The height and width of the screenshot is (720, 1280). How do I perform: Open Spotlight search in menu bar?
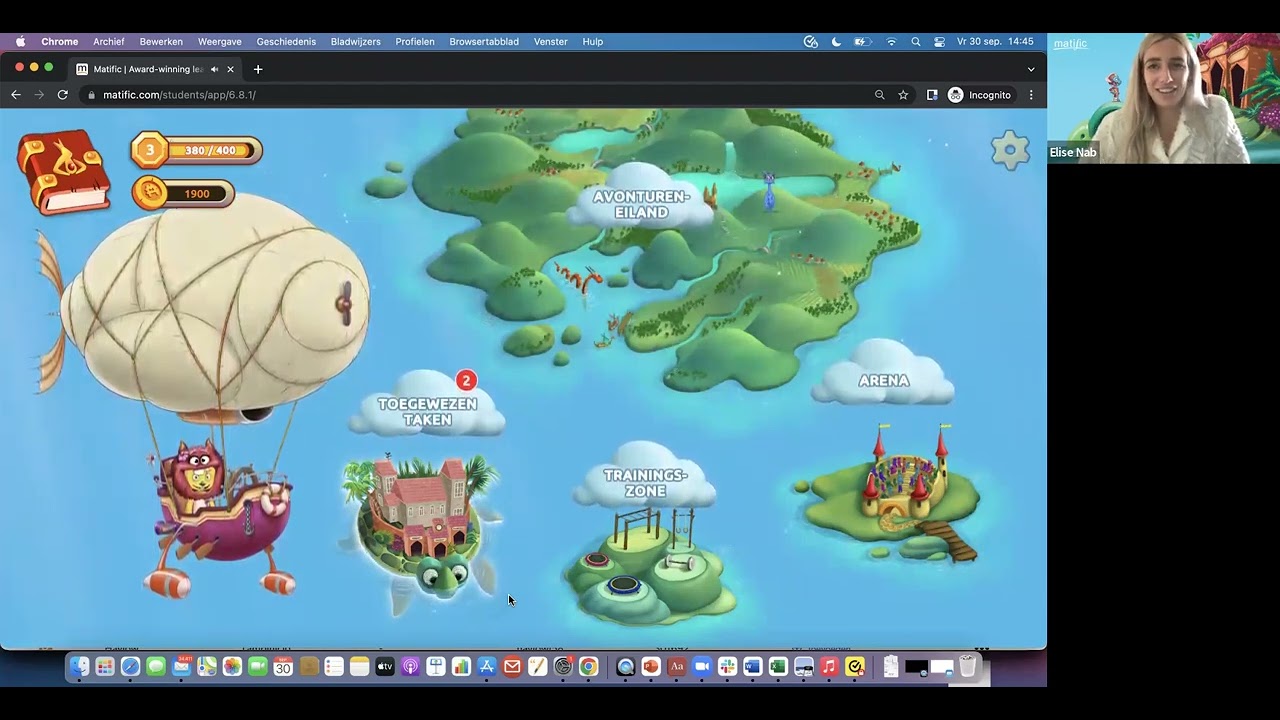(x=916, y=42)
